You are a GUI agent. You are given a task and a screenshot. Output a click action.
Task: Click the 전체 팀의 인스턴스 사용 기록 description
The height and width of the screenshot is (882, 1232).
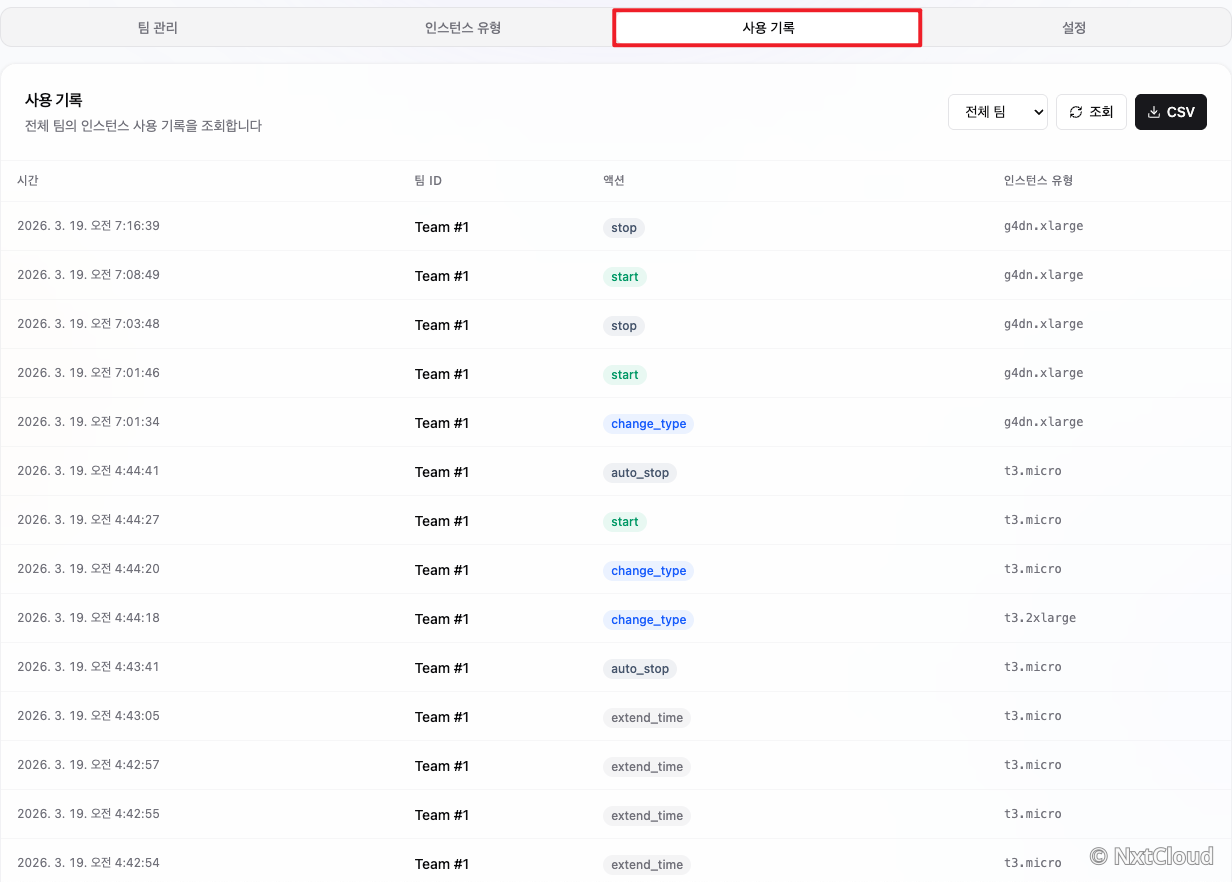tap(143, 126)
